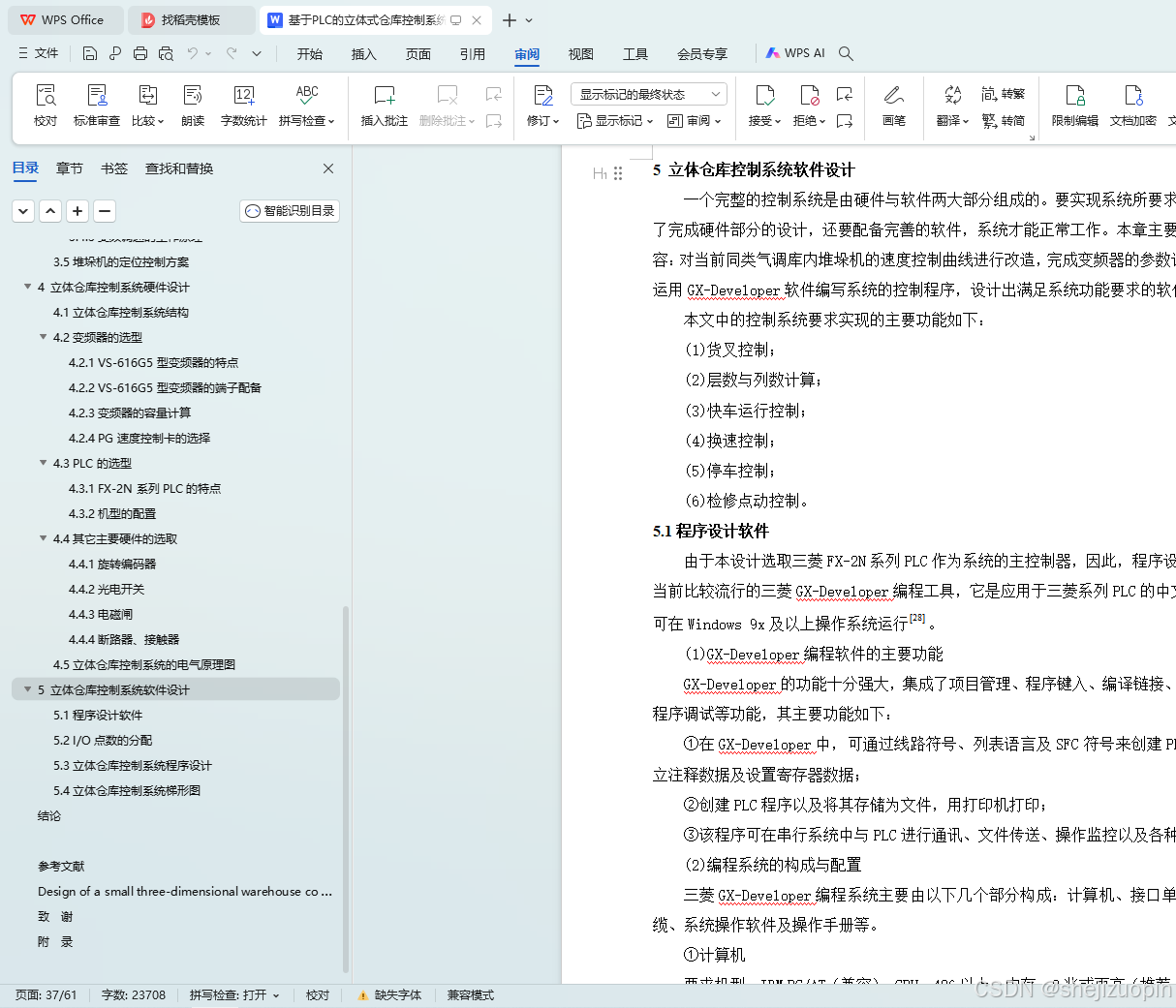Go to previous change icon beside 接受
1176x1008 pixels.
point(845,94)
